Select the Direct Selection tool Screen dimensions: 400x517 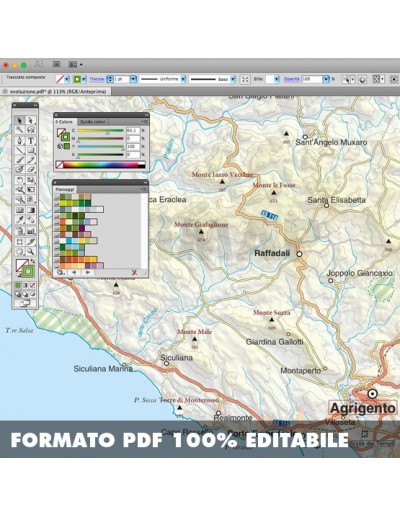point(31,120)
